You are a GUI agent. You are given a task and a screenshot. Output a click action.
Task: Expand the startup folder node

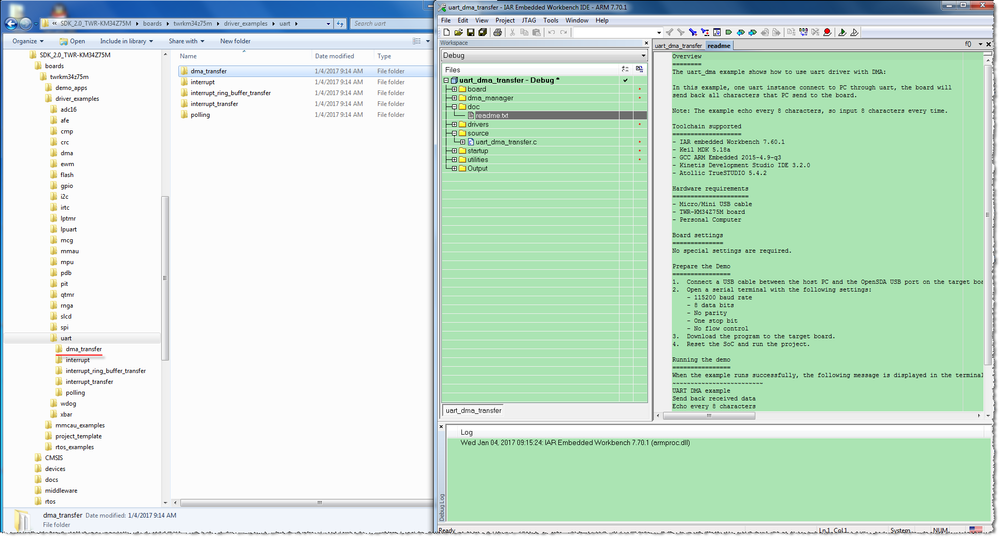click(x=454, y=151)
